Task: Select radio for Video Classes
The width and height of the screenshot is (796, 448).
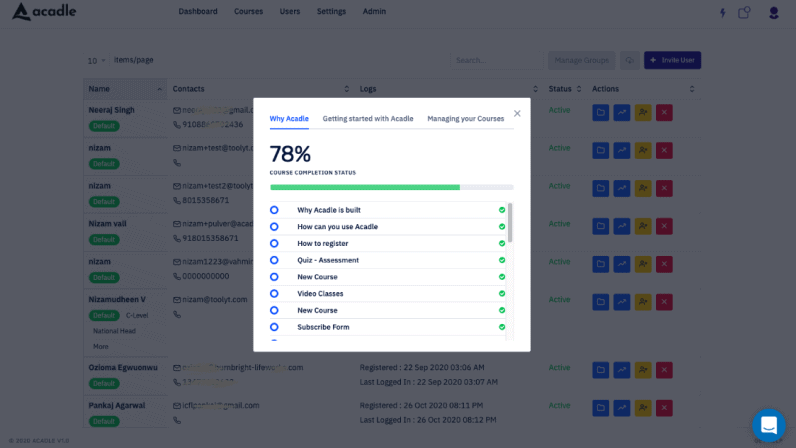Action: pyautogui.click(x=274, y=294)
